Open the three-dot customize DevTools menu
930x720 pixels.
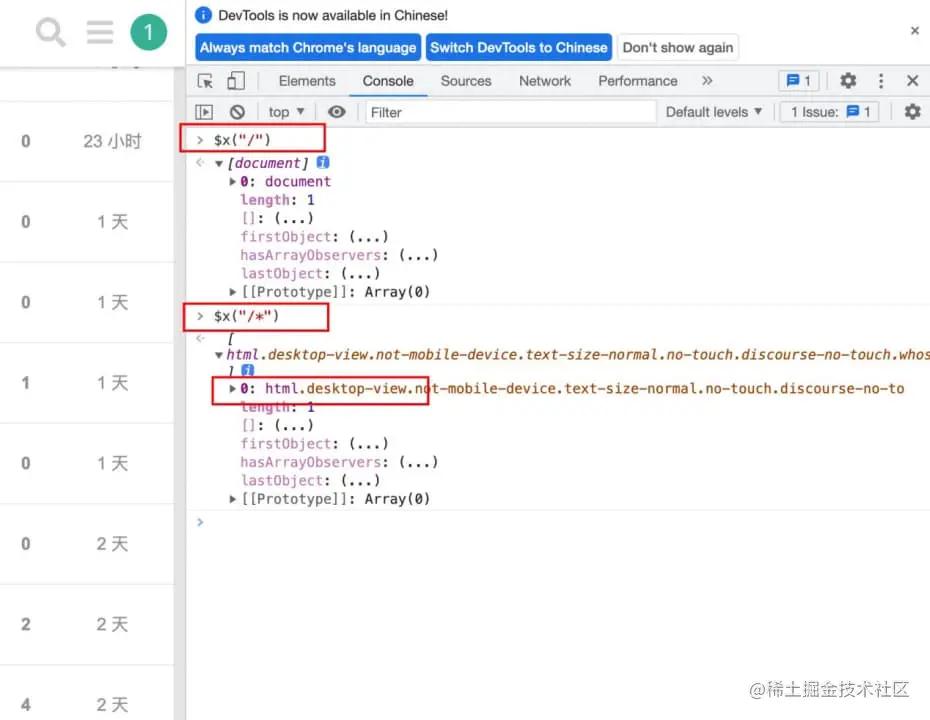coord(878,80)
